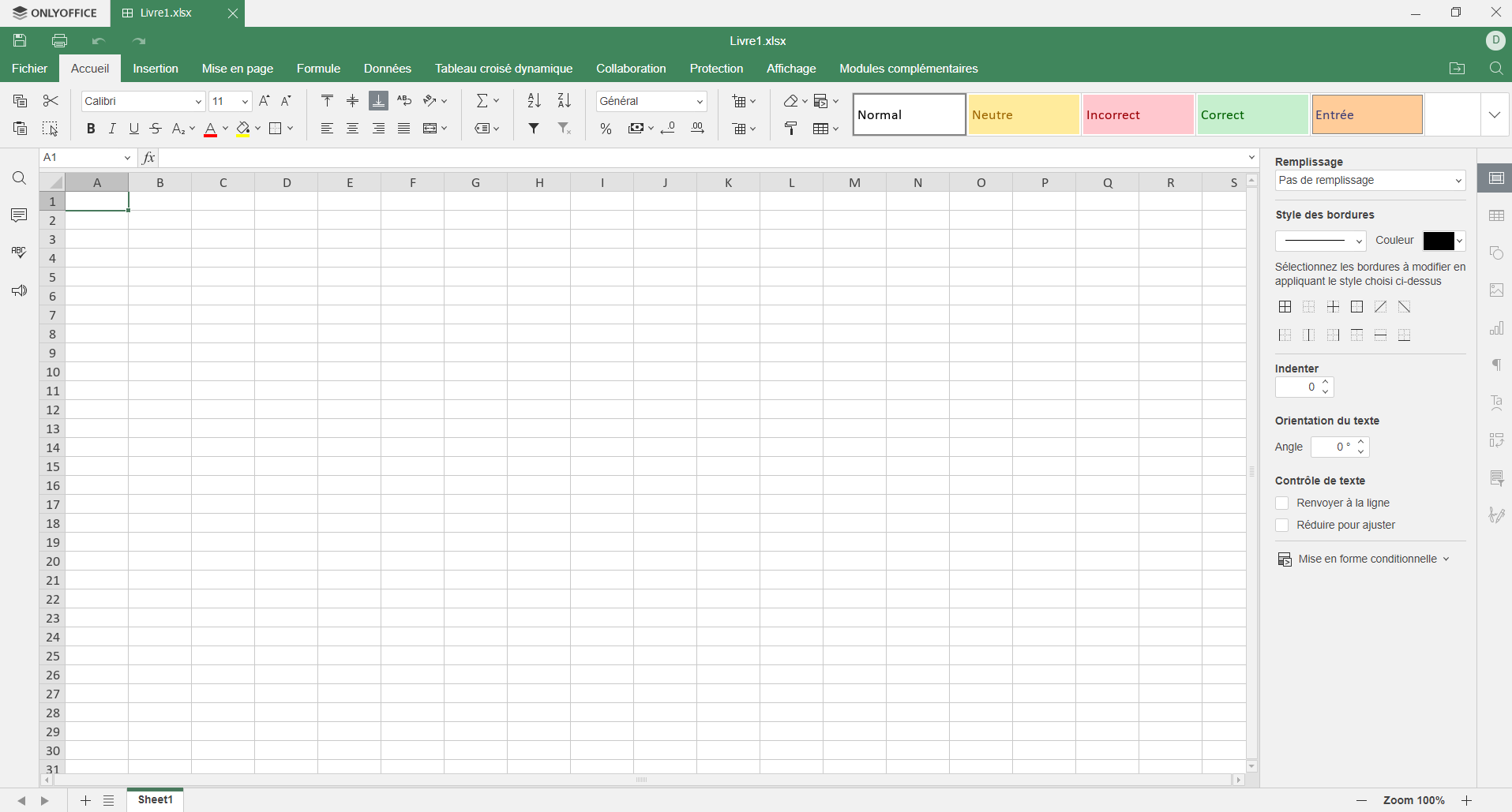Screen dimensions: 1512x812
Task: Decrease decimal places icon
Action: (668, 129)
